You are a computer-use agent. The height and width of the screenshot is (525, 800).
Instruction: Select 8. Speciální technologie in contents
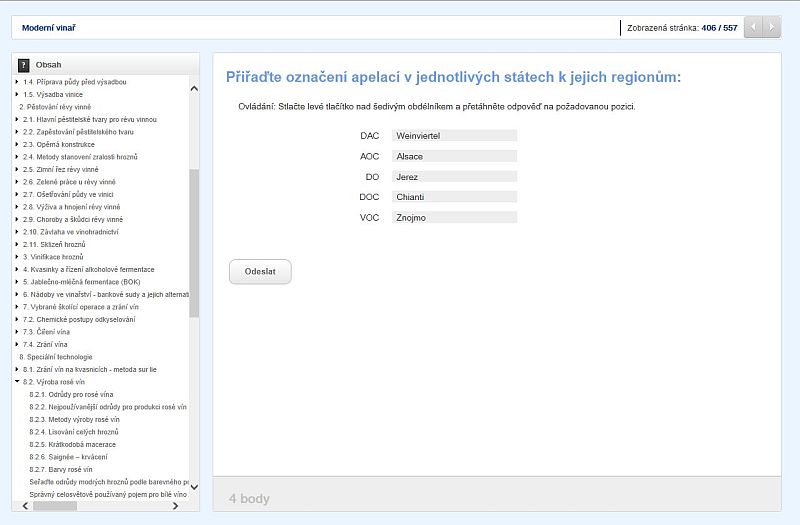pyautogui.click(x=56, y=357)
